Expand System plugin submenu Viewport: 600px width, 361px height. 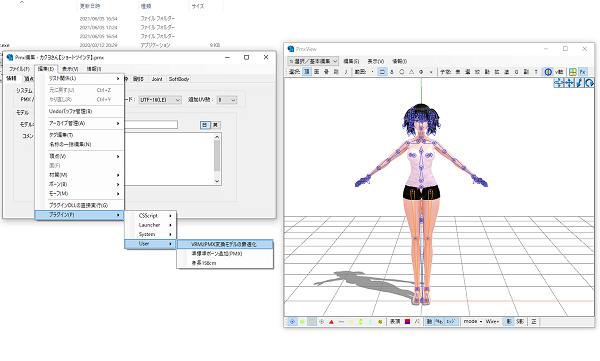click(151, 234)
